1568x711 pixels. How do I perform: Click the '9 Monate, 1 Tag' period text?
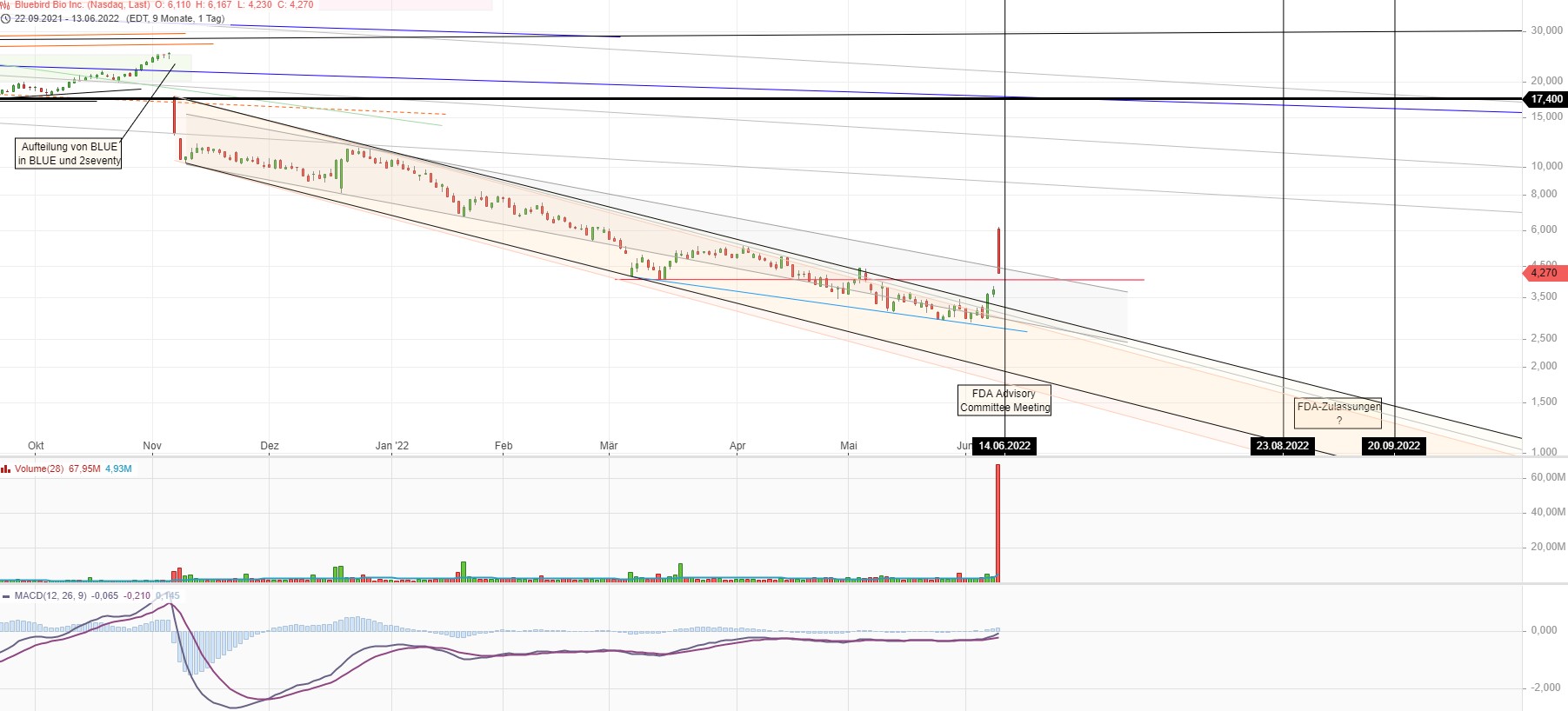click(x=189, y=18)
